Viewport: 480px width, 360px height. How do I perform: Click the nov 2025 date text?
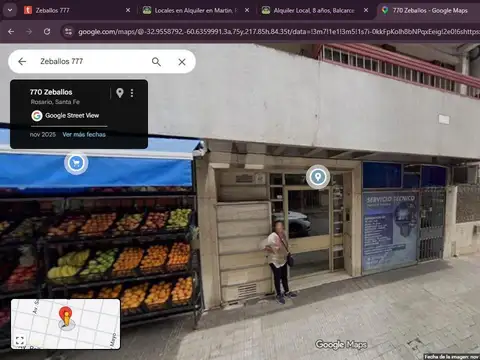43,135
